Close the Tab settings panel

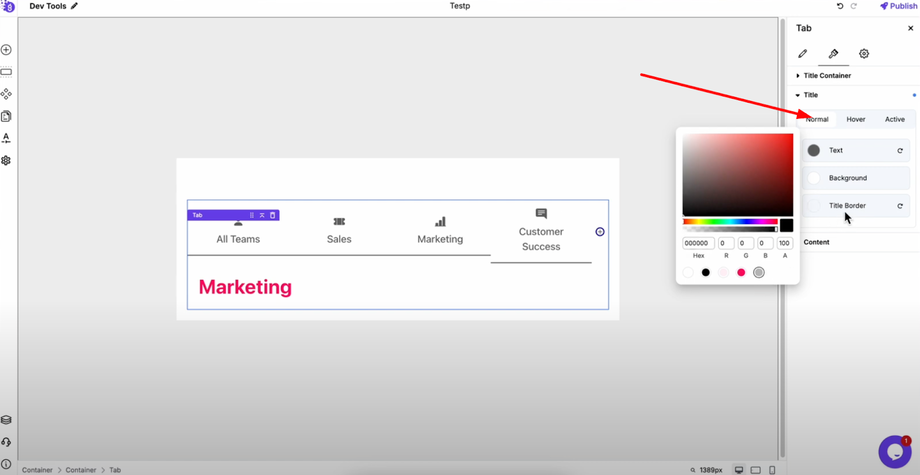(911, 28)
